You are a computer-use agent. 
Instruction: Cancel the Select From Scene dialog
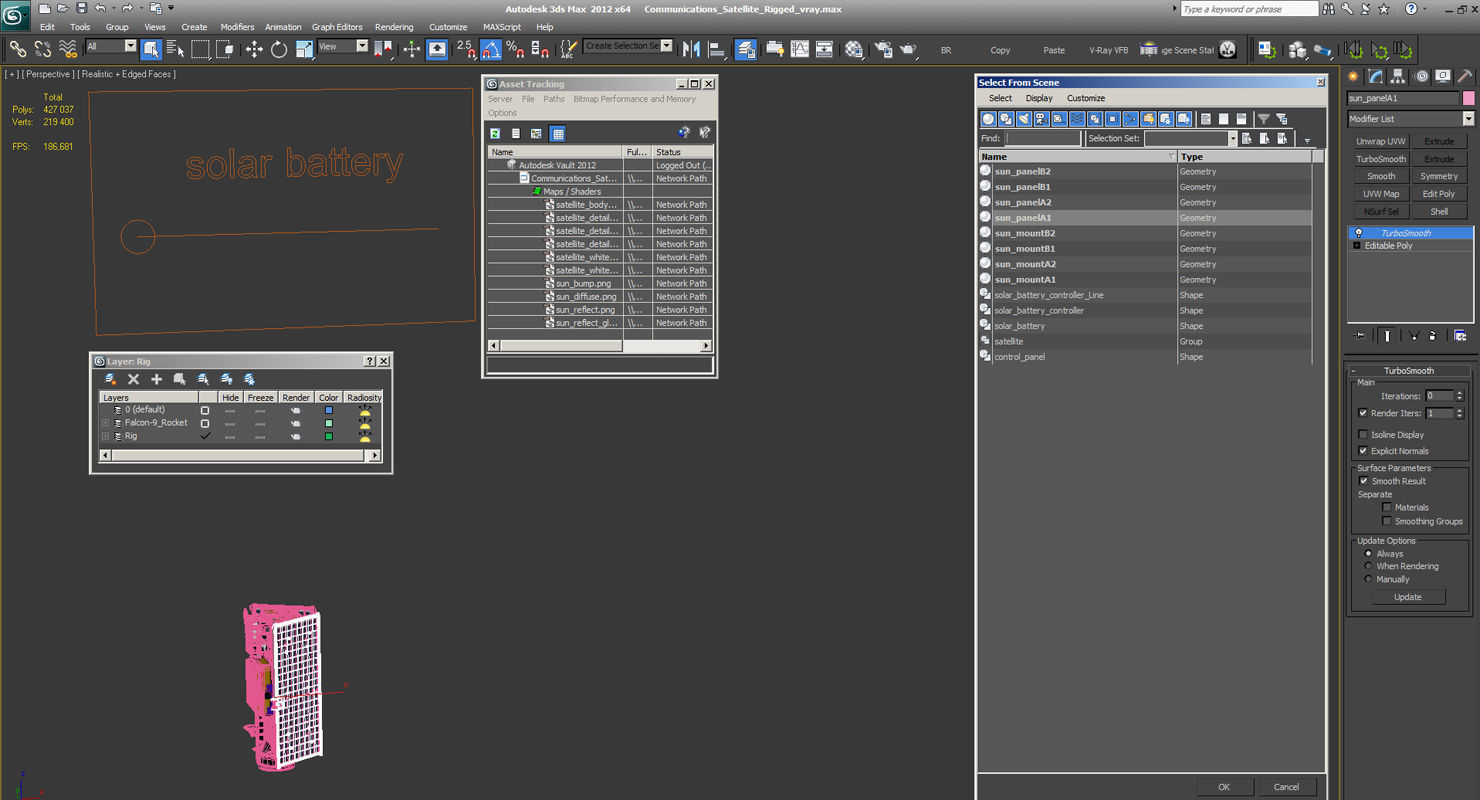[1286, 787]
